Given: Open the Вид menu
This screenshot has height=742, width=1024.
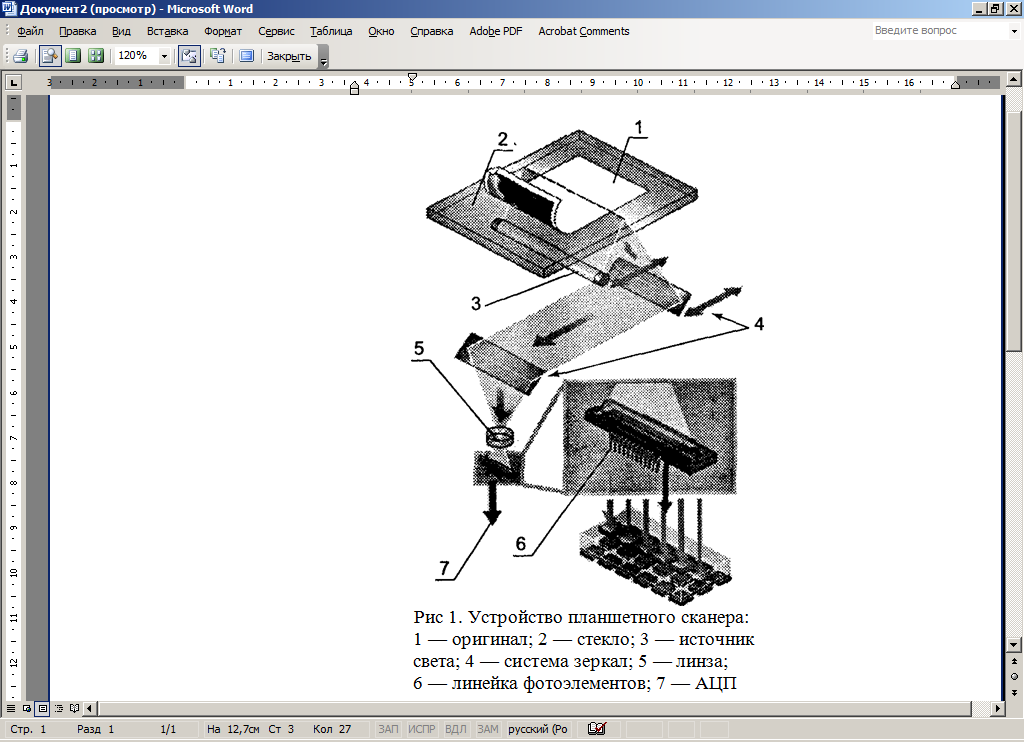Looking at the screenshot, I should pos(121,31).
